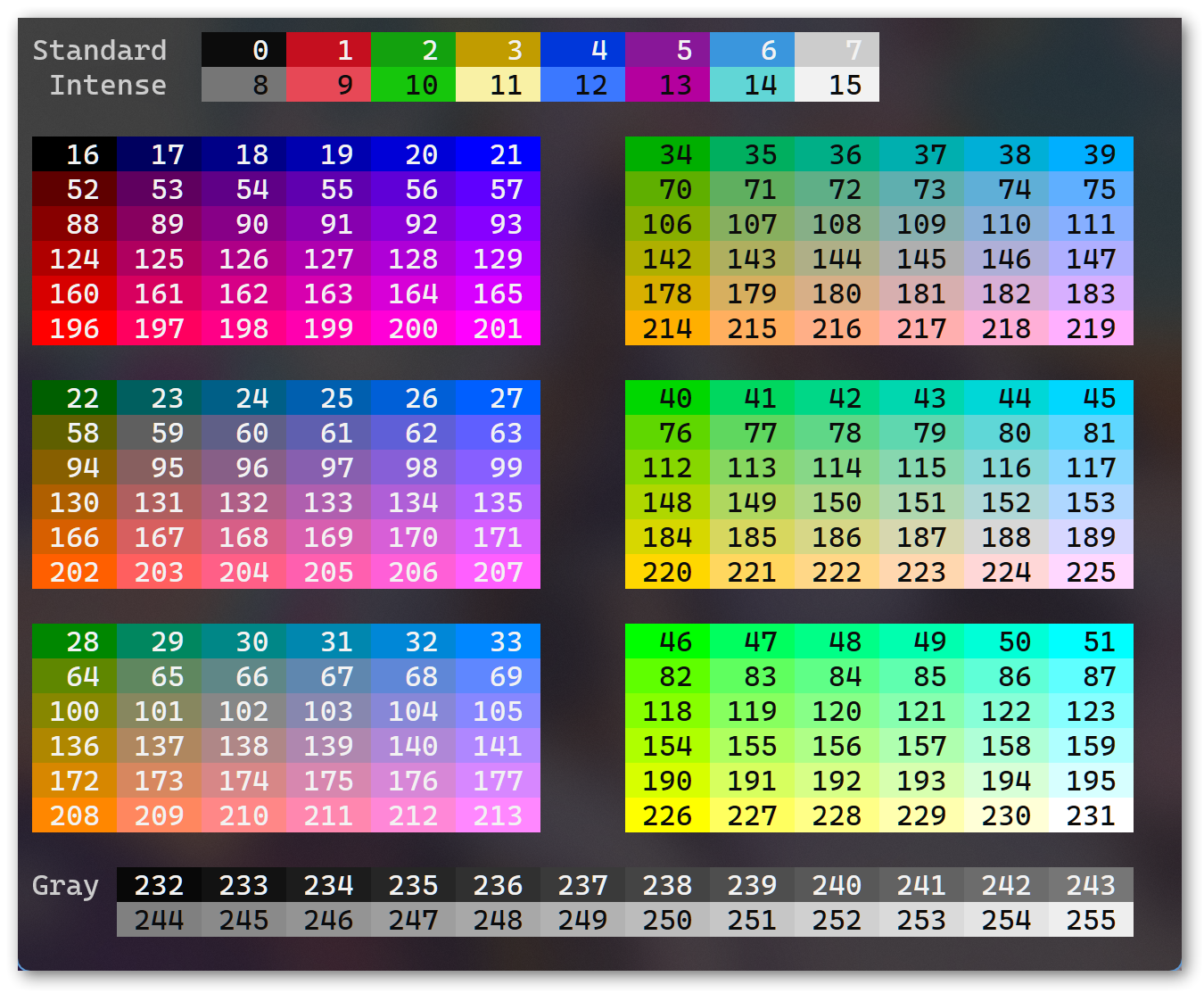Click the sky blue cell labeled 39
The width and height of the screenshot is (1204, 993).
click(x=1091, y=154)
